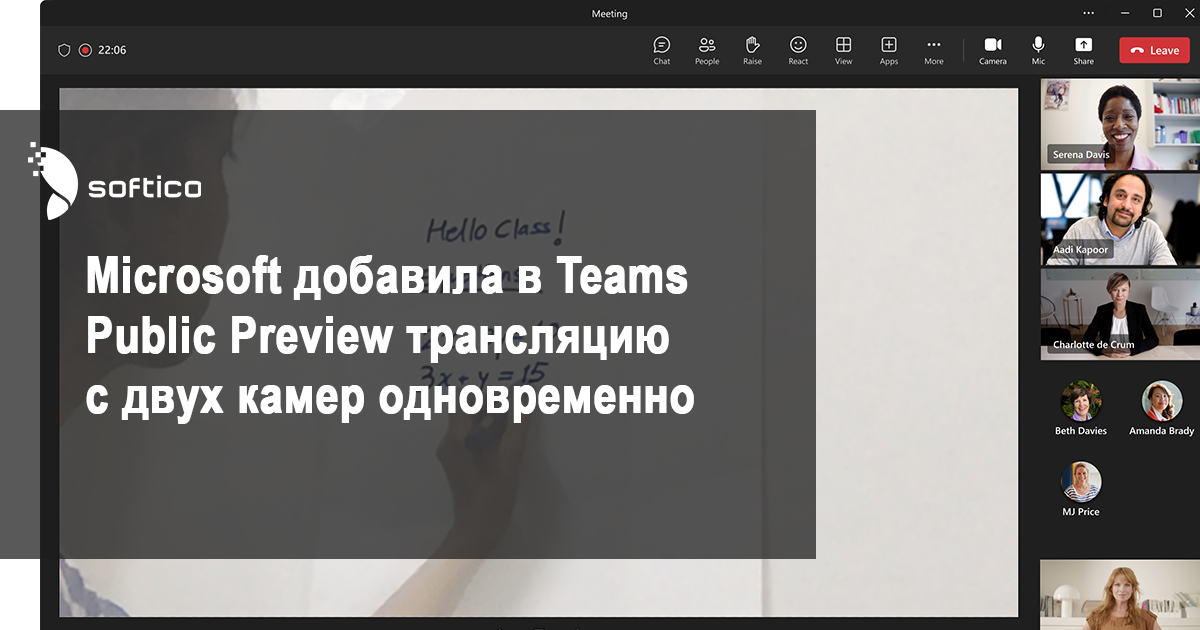The width and height of the screenshot is (1200, 630).
Task: Click Amanda Brady avatar
Action: pyautogui.click(x=1161, y=401)
